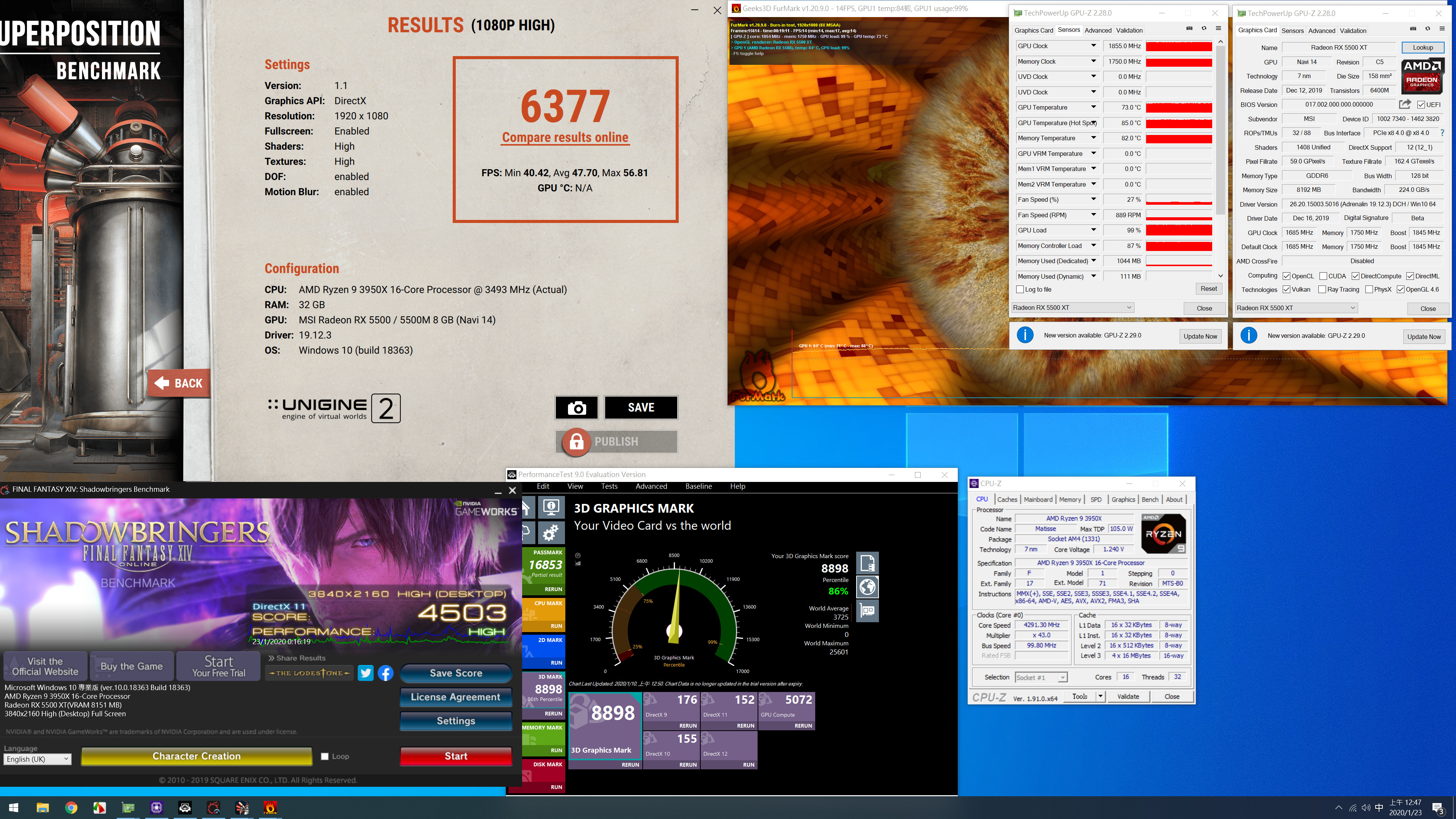Viewport: 1456px width, 819px height.
Task: Click the Validate button in CPU-Z
Action: [1128, 697]
